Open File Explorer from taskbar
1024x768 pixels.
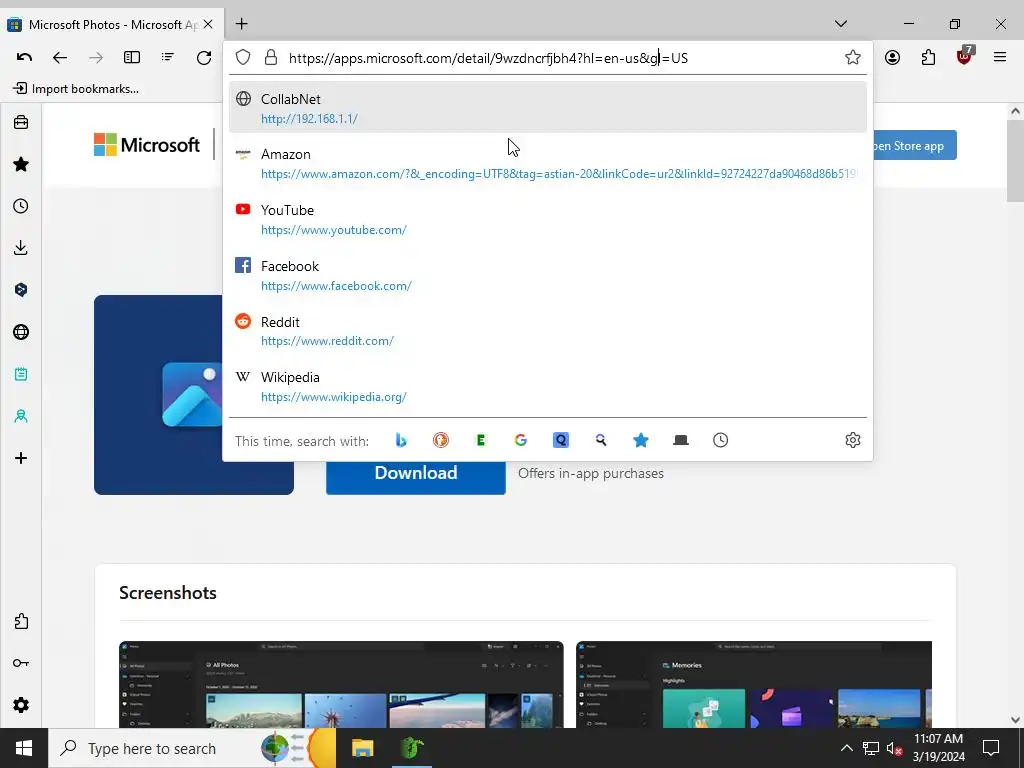tap(362, 748)
